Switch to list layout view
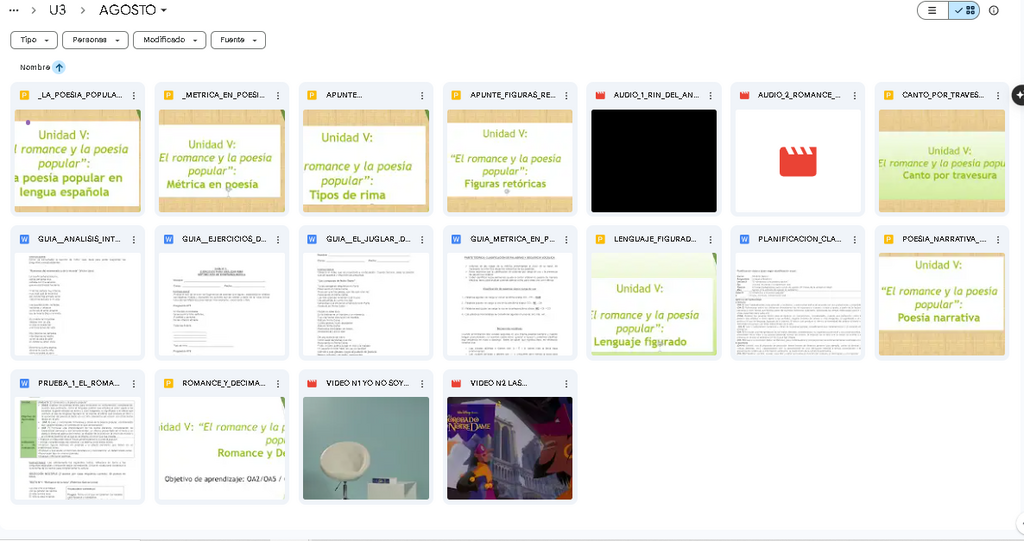1024x541 pixels. point(933,10)
